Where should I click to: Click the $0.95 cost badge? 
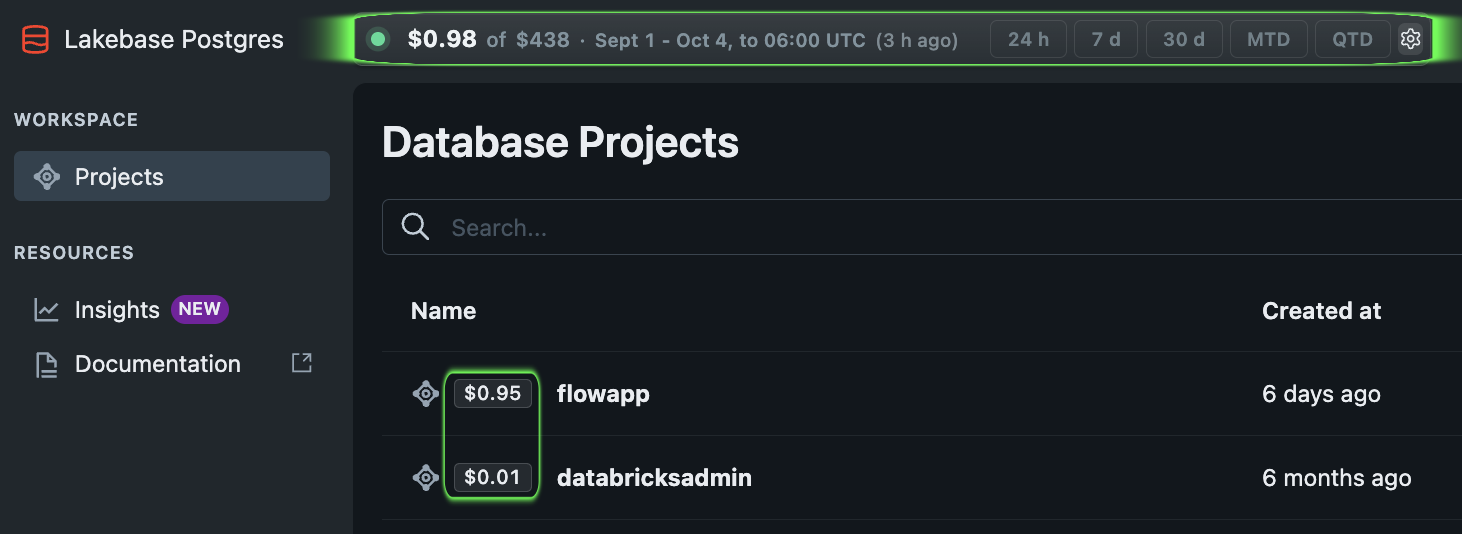493,393
